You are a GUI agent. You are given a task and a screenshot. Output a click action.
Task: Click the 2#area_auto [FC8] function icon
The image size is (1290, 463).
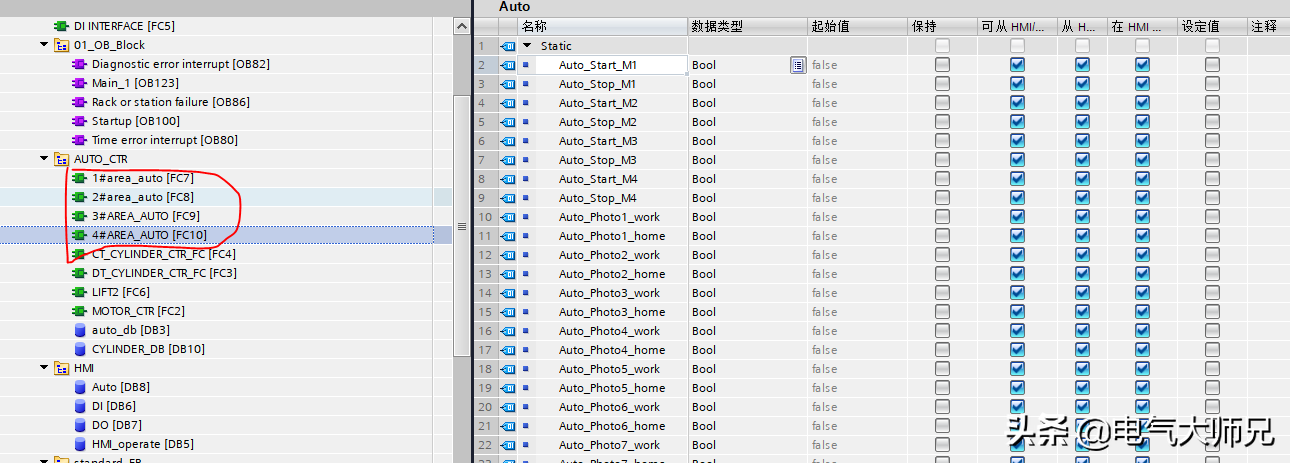coord(80,197)
